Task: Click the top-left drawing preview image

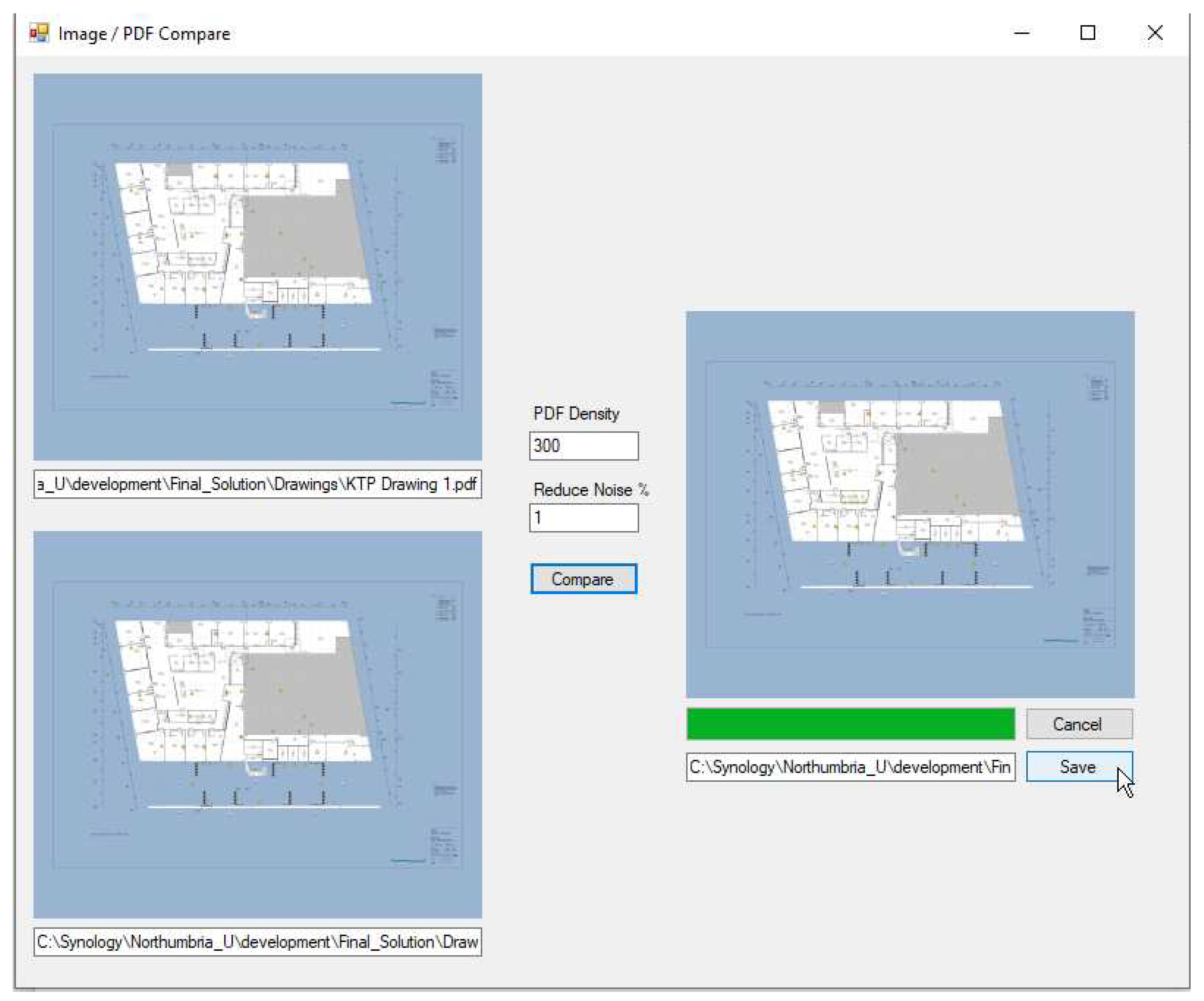Action: click(x=257, y=267)
